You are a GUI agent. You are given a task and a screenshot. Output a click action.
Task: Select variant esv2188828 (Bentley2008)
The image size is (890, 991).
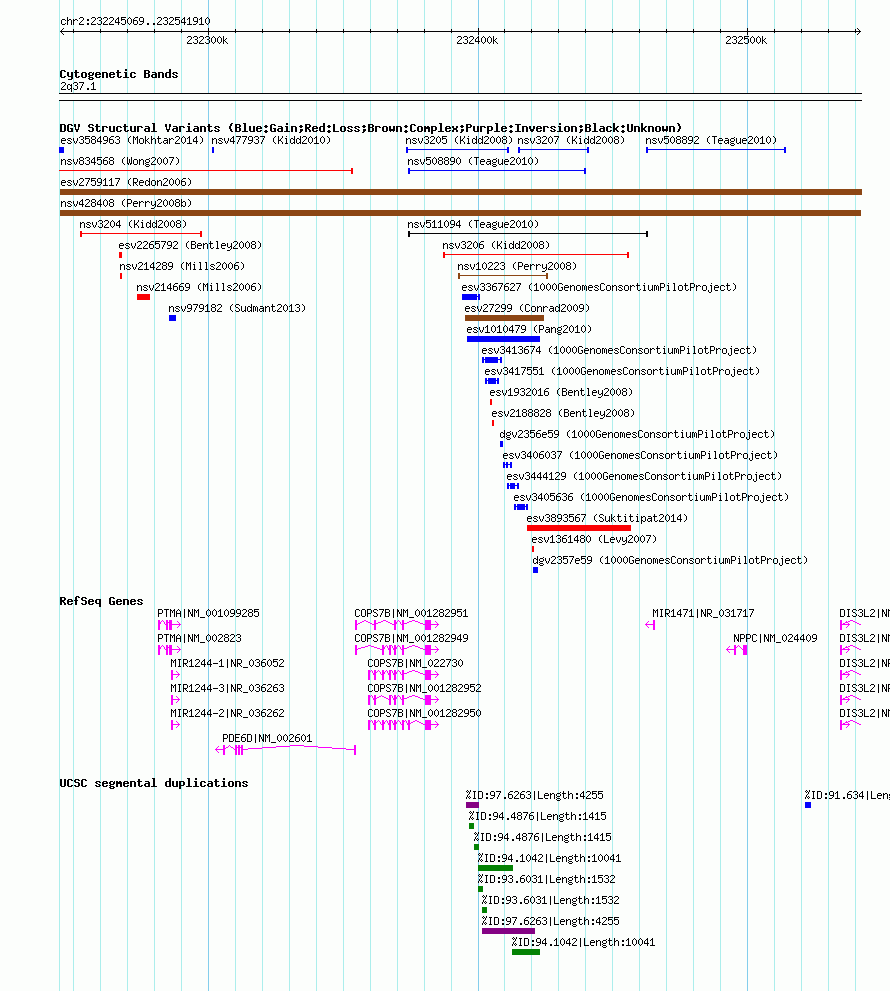[563, 413]
